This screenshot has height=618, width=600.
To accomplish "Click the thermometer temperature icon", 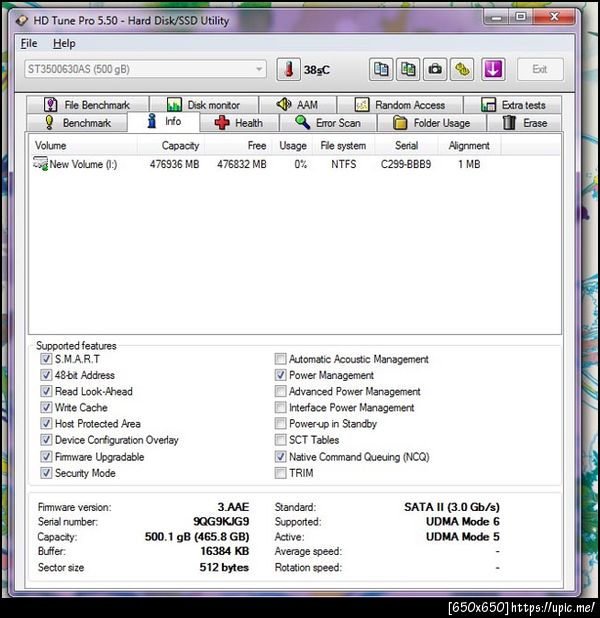I will click(289, 69).
